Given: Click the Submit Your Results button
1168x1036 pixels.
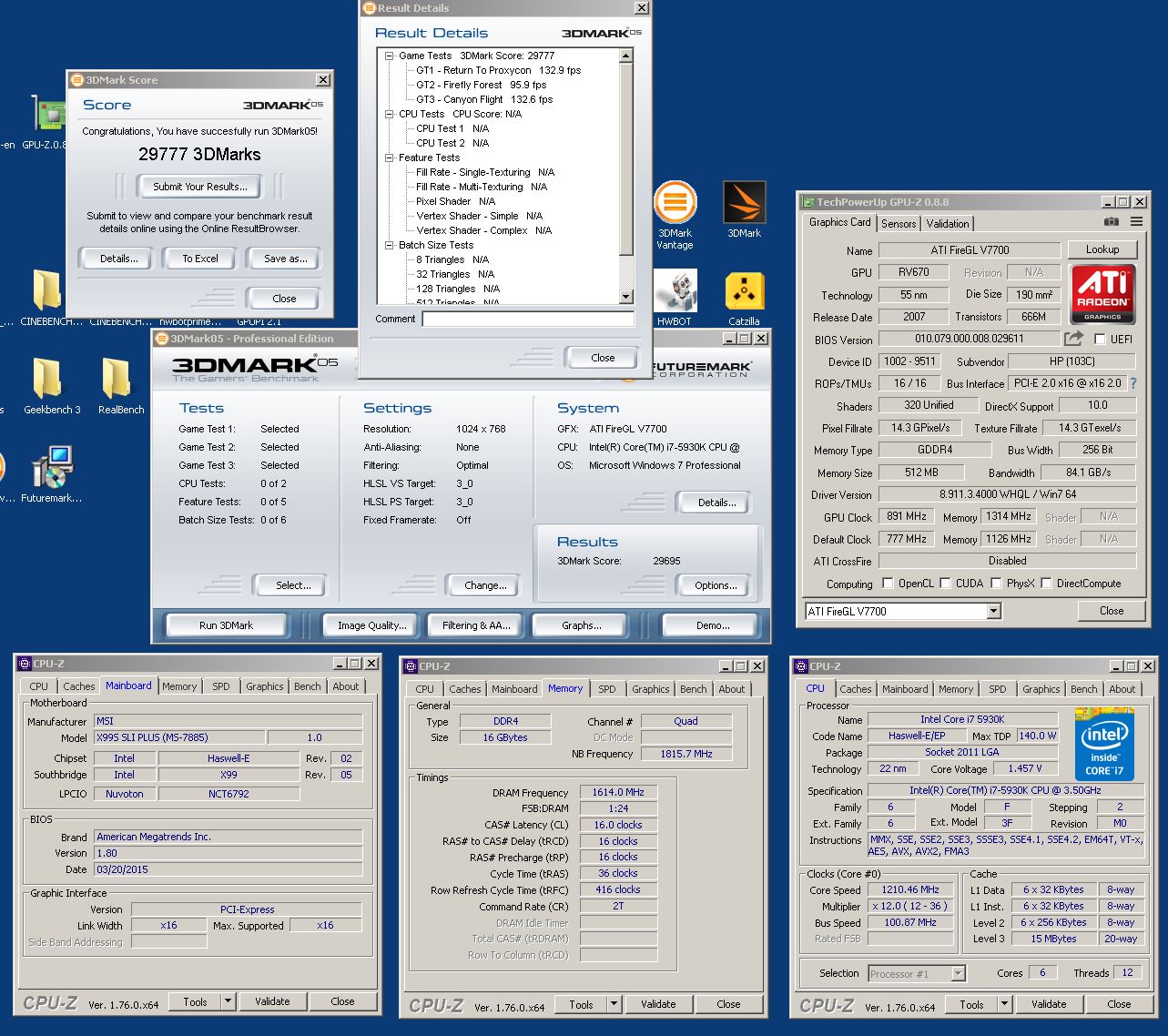Looking at the screenshot, I should [x=199, y=187].
